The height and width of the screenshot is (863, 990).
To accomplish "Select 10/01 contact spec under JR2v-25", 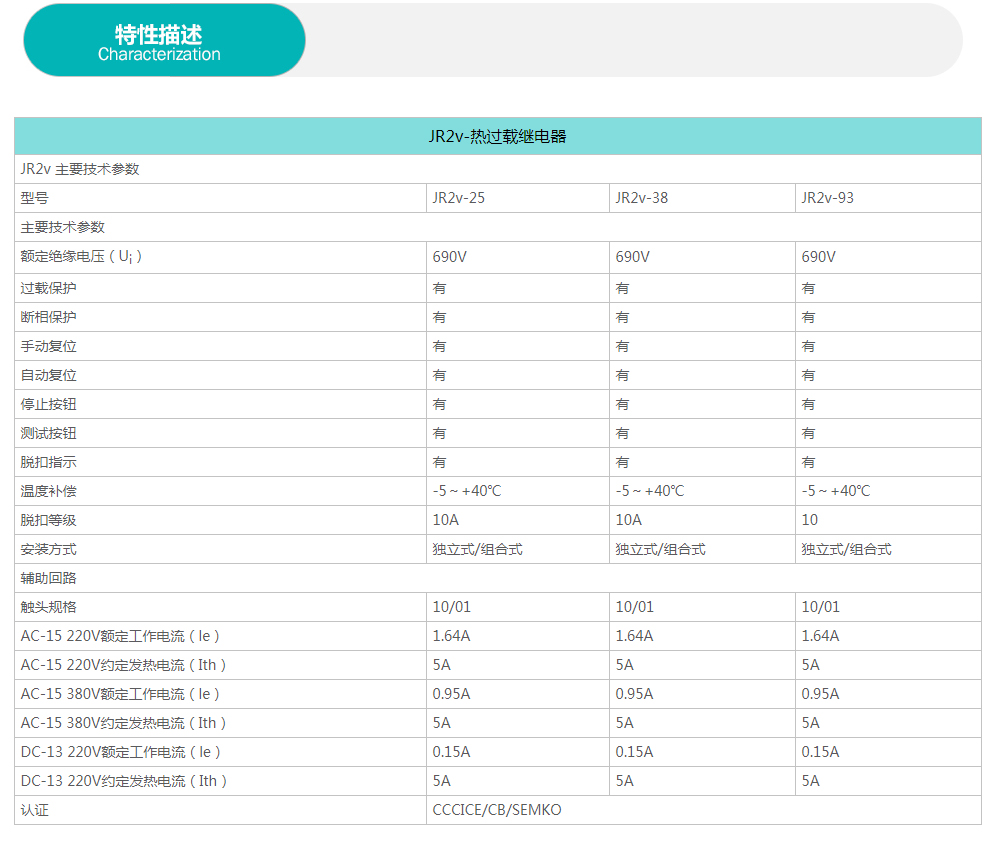I will (x=451, y=607).
